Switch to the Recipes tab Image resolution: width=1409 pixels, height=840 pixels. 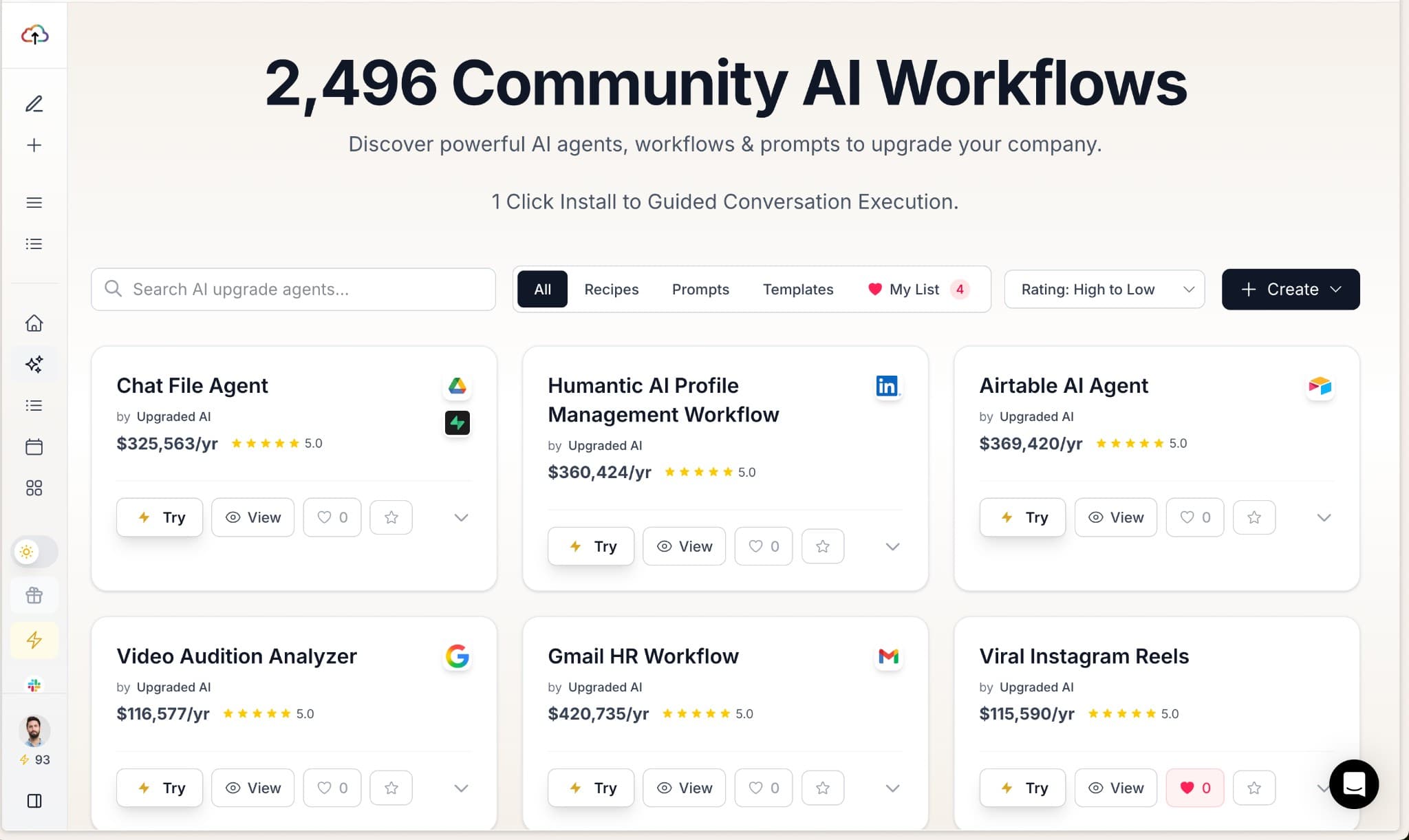click(x=611, y=290)
